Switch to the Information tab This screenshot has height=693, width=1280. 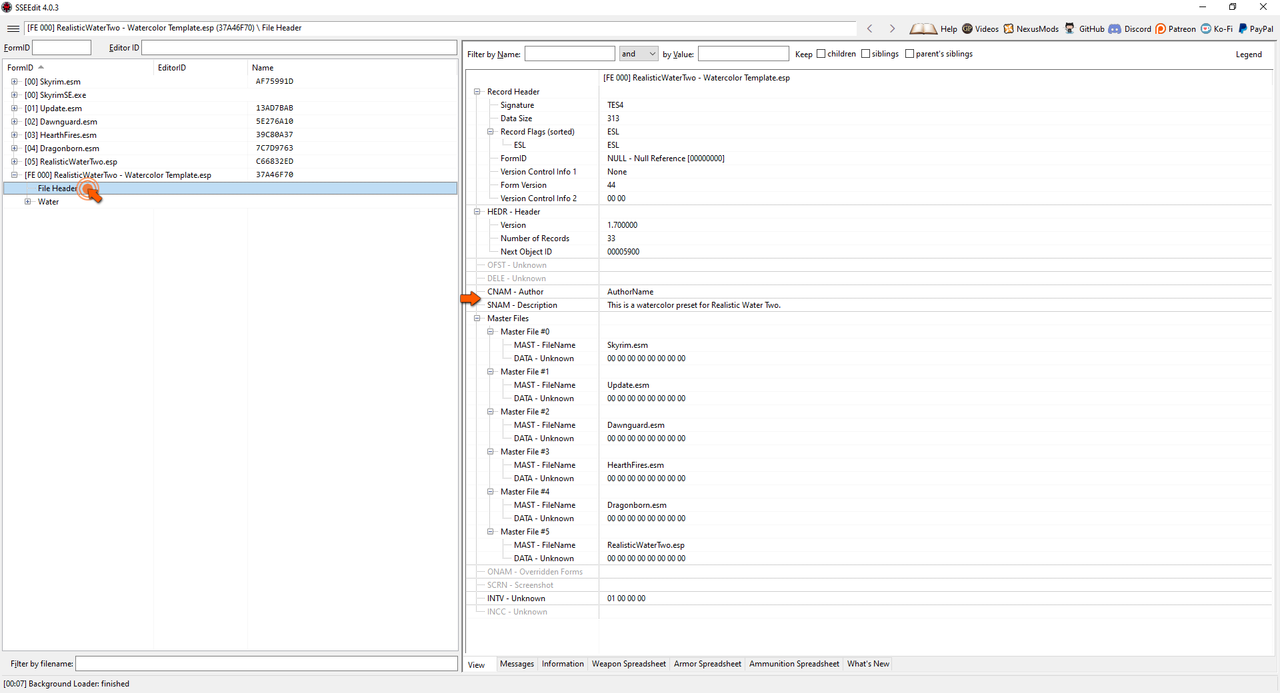pos(563,664)
